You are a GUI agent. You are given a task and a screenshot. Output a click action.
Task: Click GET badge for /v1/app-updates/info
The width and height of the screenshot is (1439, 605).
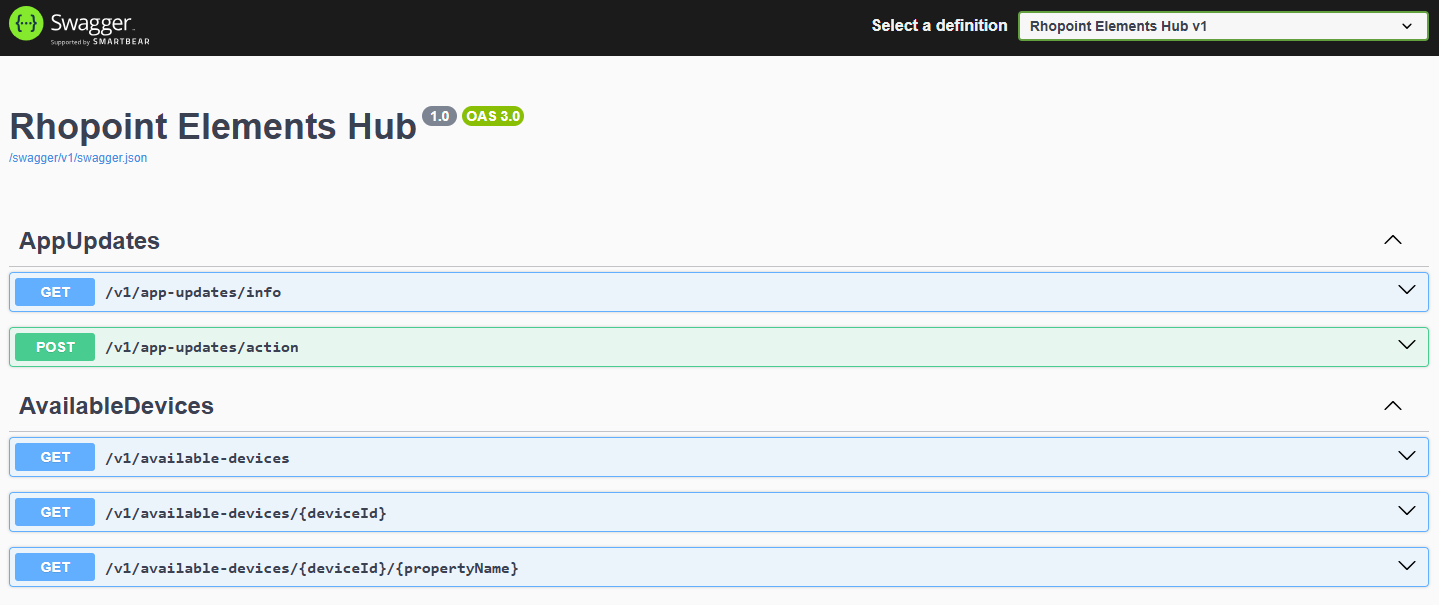[55, 292]
